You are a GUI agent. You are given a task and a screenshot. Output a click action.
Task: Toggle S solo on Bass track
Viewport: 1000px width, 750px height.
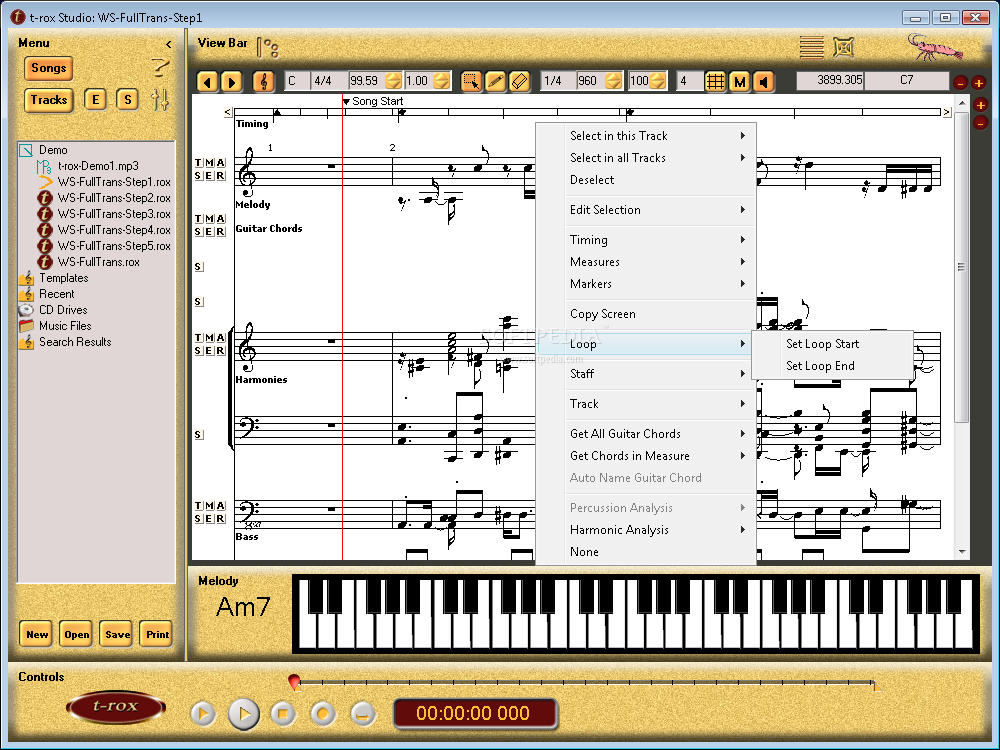[x=198, y=519]
